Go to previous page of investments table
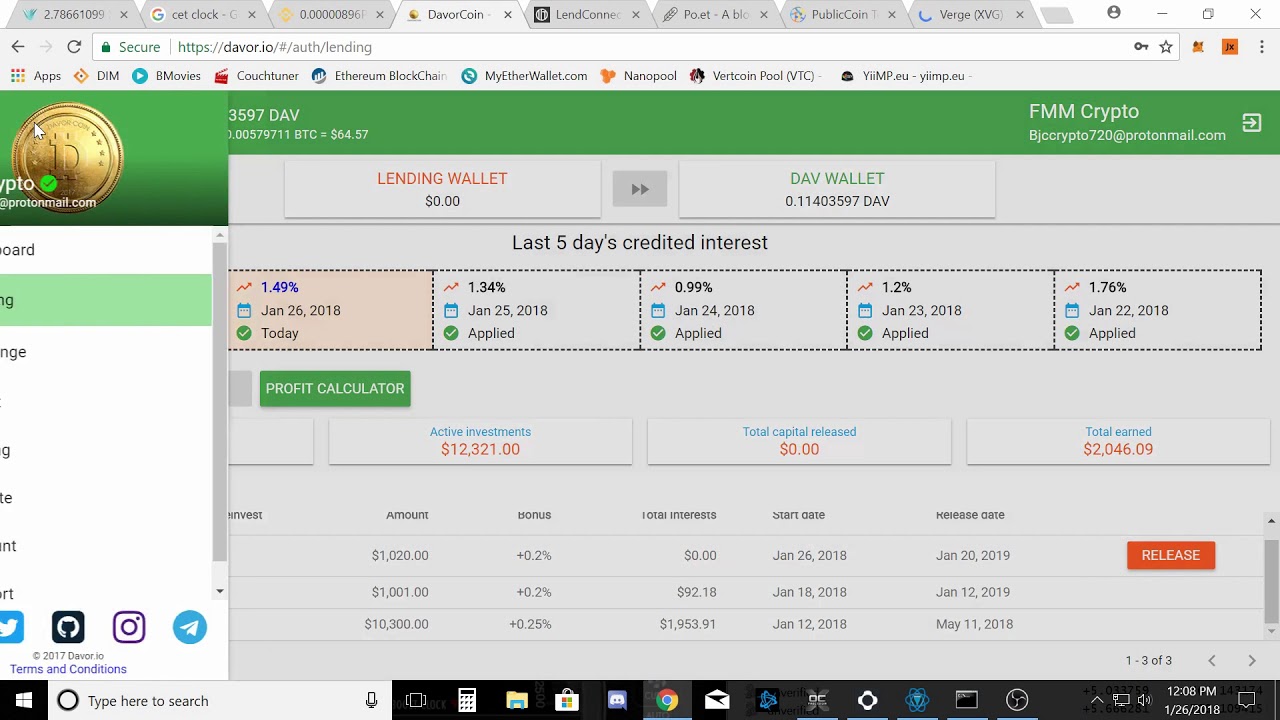1280x720 pixels. [x=1212, y=660]
